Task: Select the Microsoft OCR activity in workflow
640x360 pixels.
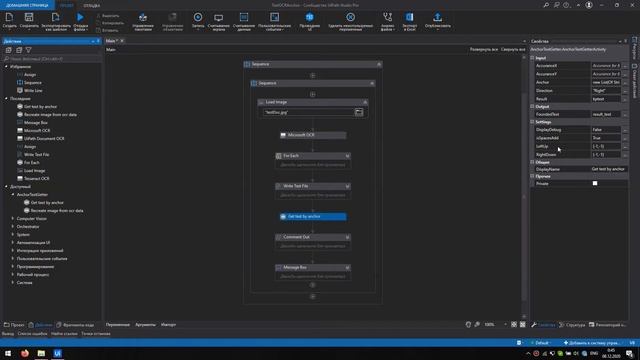Action: [x=313, y=135]
